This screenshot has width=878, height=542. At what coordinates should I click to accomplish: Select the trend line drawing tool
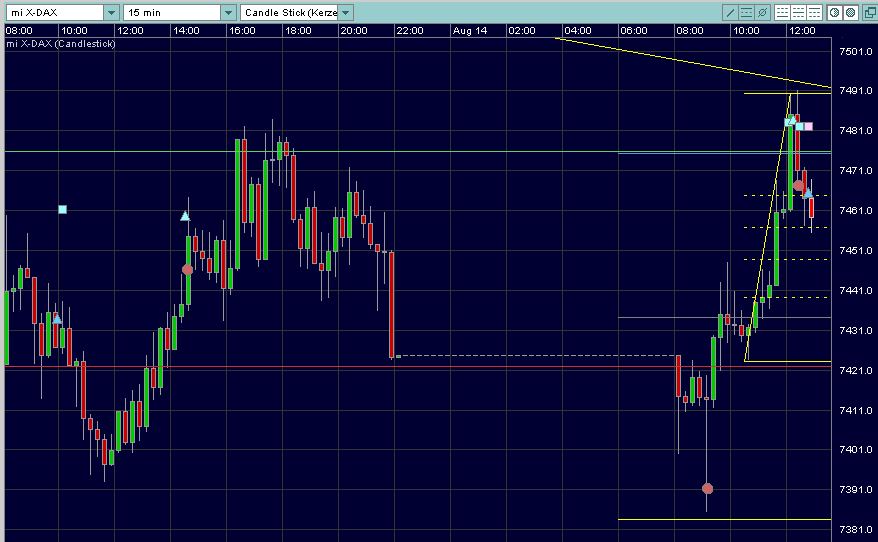730,12
